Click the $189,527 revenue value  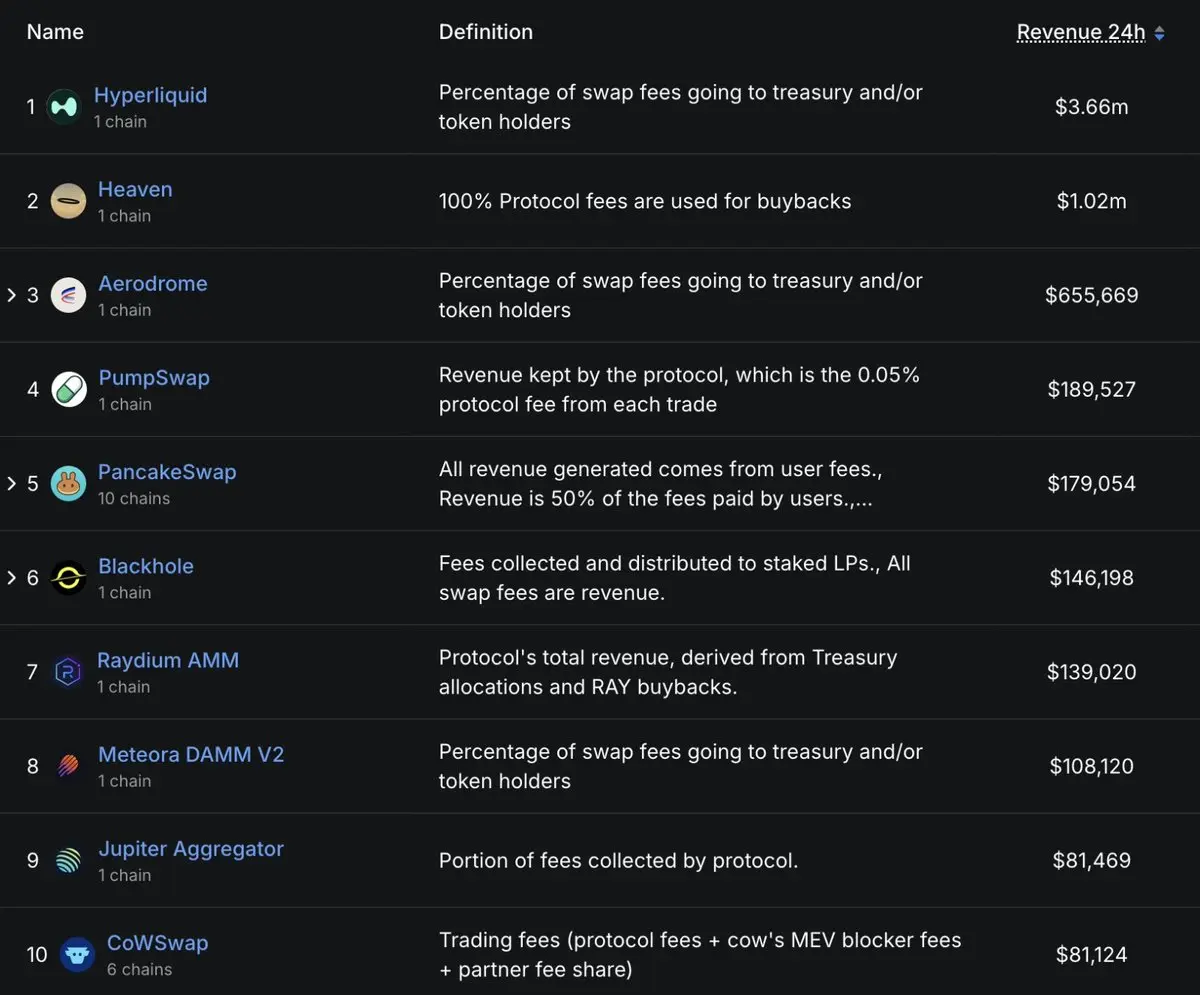(1092, 389)
